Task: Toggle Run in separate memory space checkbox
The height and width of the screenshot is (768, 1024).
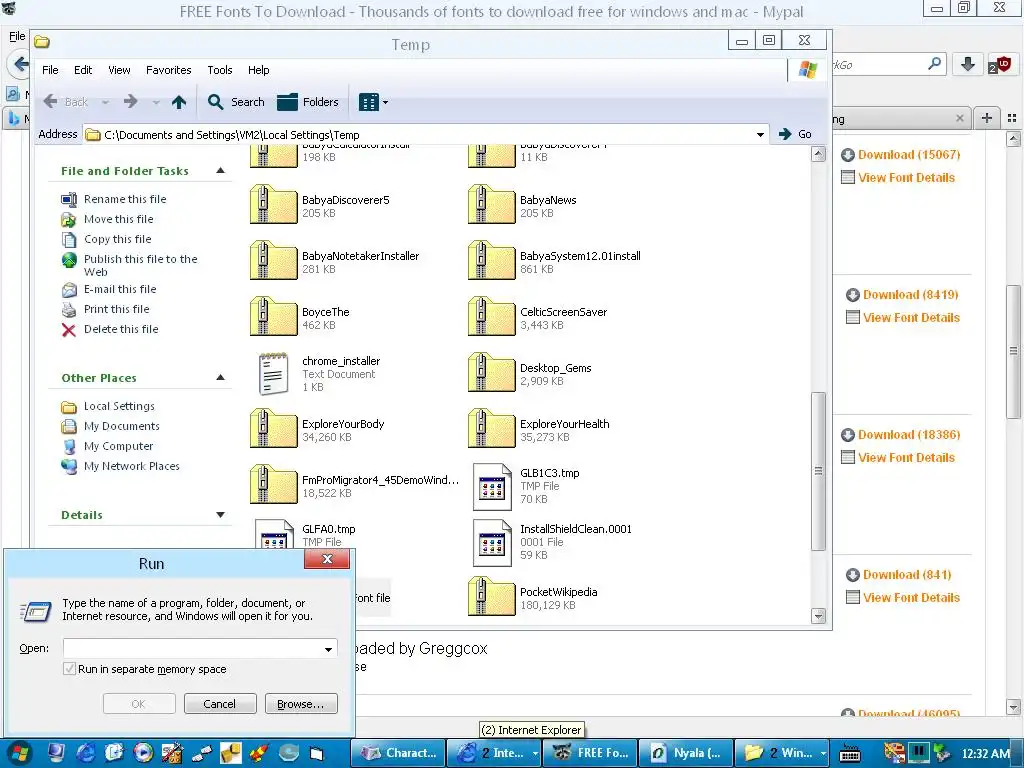Action: tap(69, 669)
